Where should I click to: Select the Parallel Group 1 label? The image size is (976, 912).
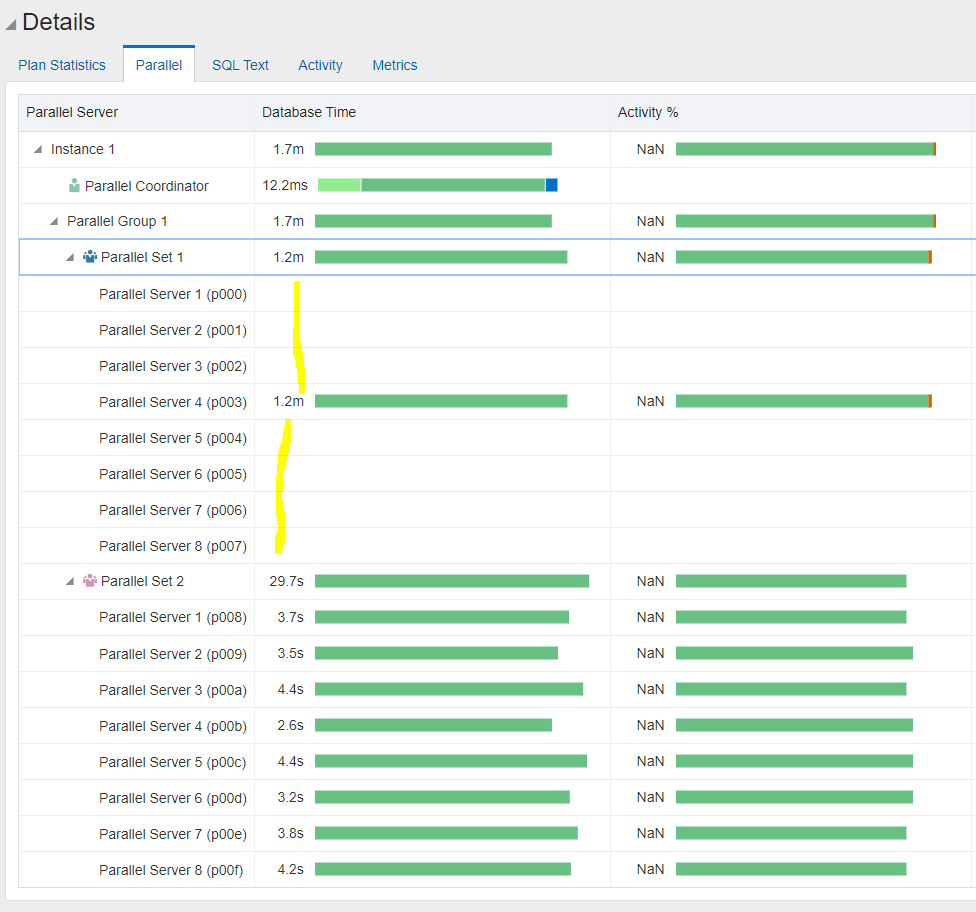tap(117, 221)
